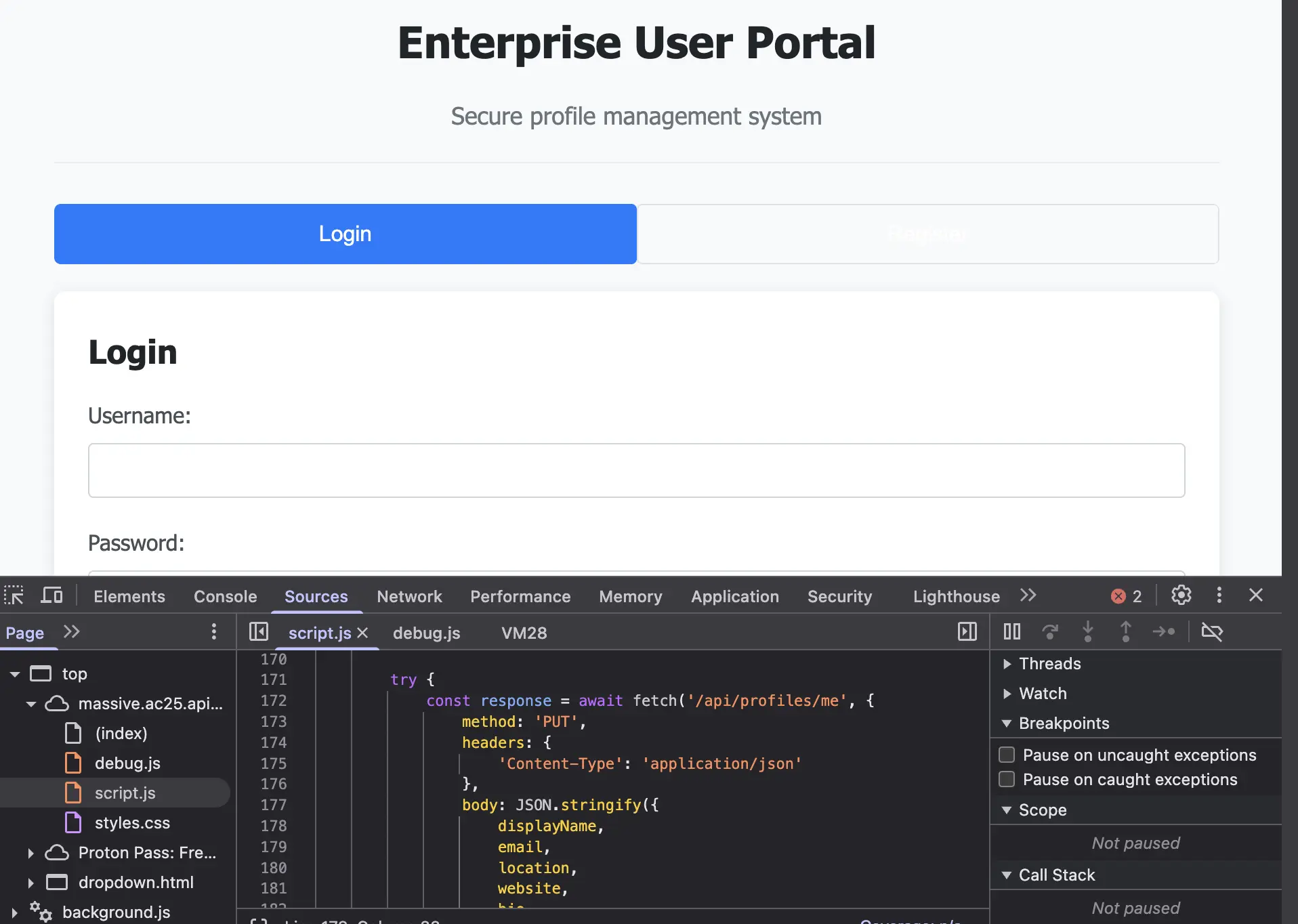The image size is (1298, 924).
Task: Click the blue Login tab button
Action: click(x=346, y=234)
